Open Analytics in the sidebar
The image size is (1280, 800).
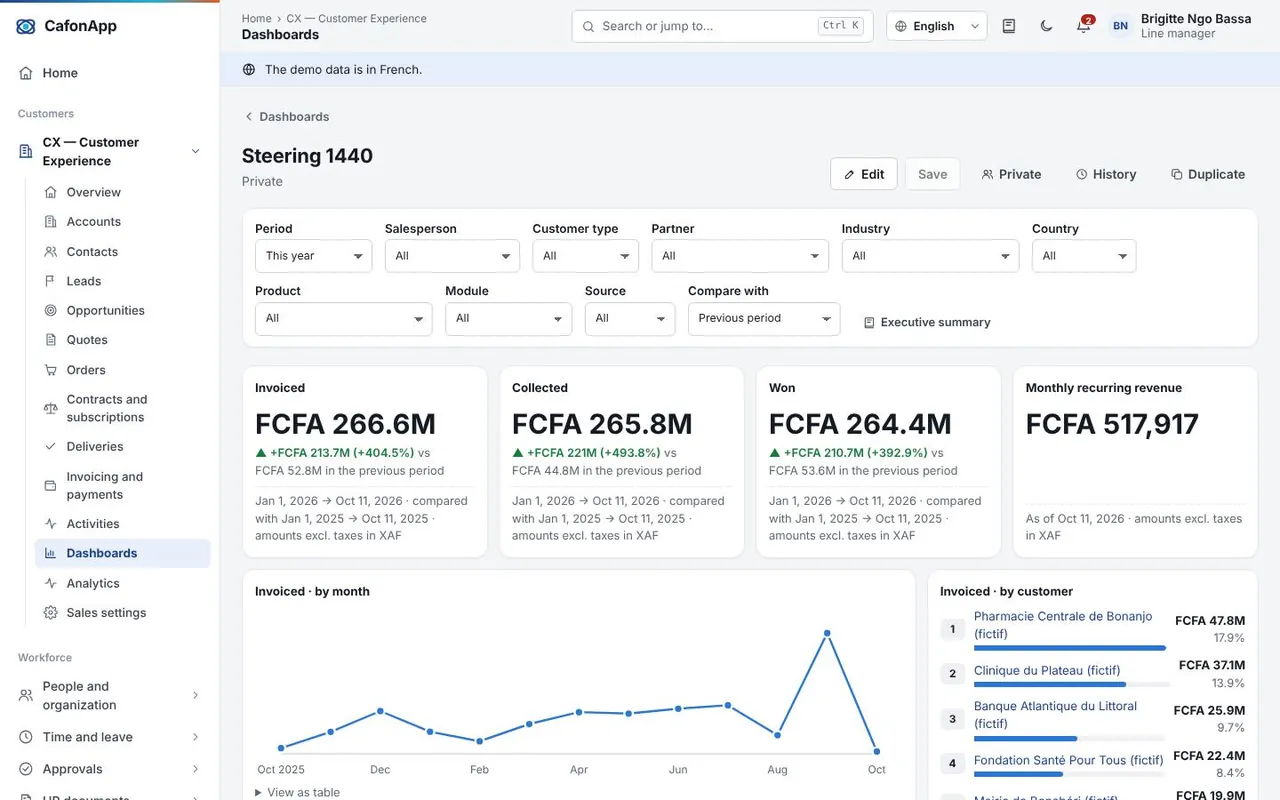pos(122,583)
